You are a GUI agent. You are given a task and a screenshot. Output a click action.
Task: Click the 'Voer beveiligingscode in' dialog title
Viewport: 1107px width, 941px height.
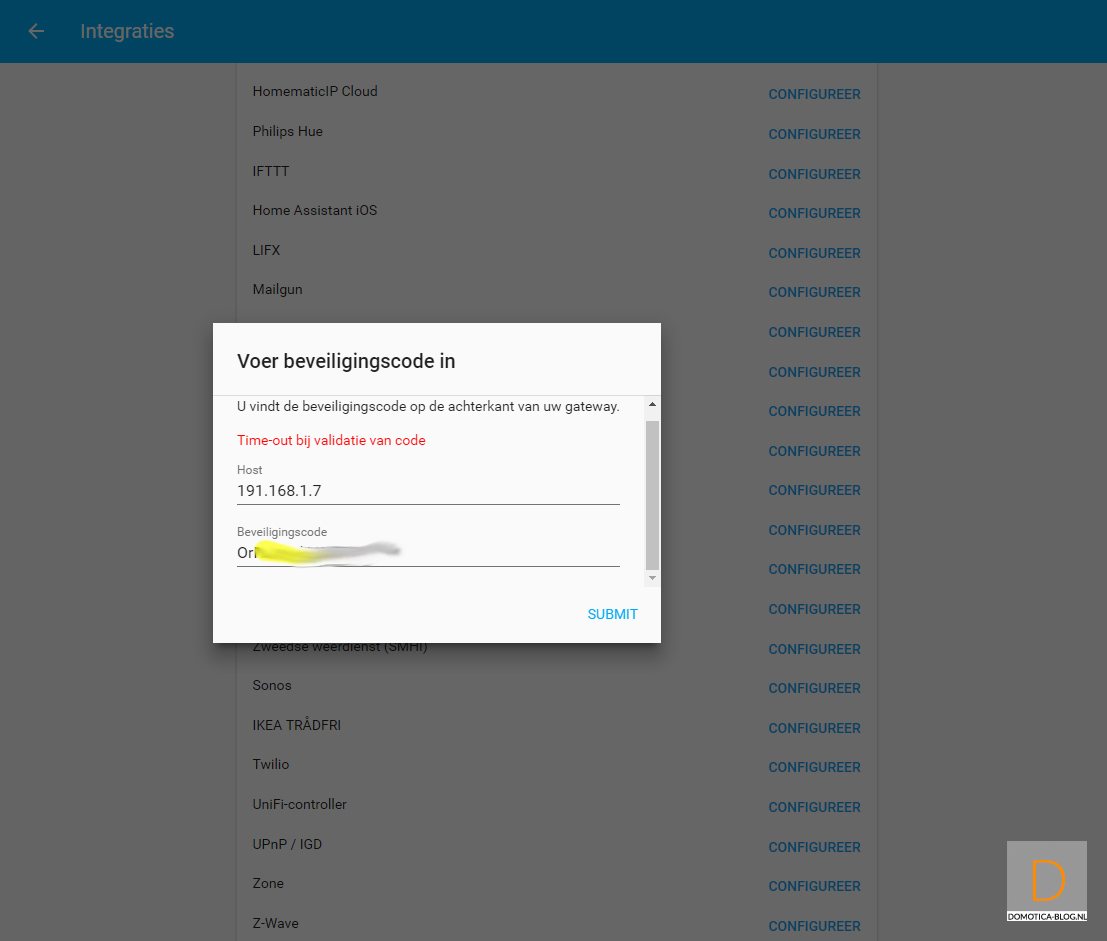pyautogui.click(x=346, y=361)
